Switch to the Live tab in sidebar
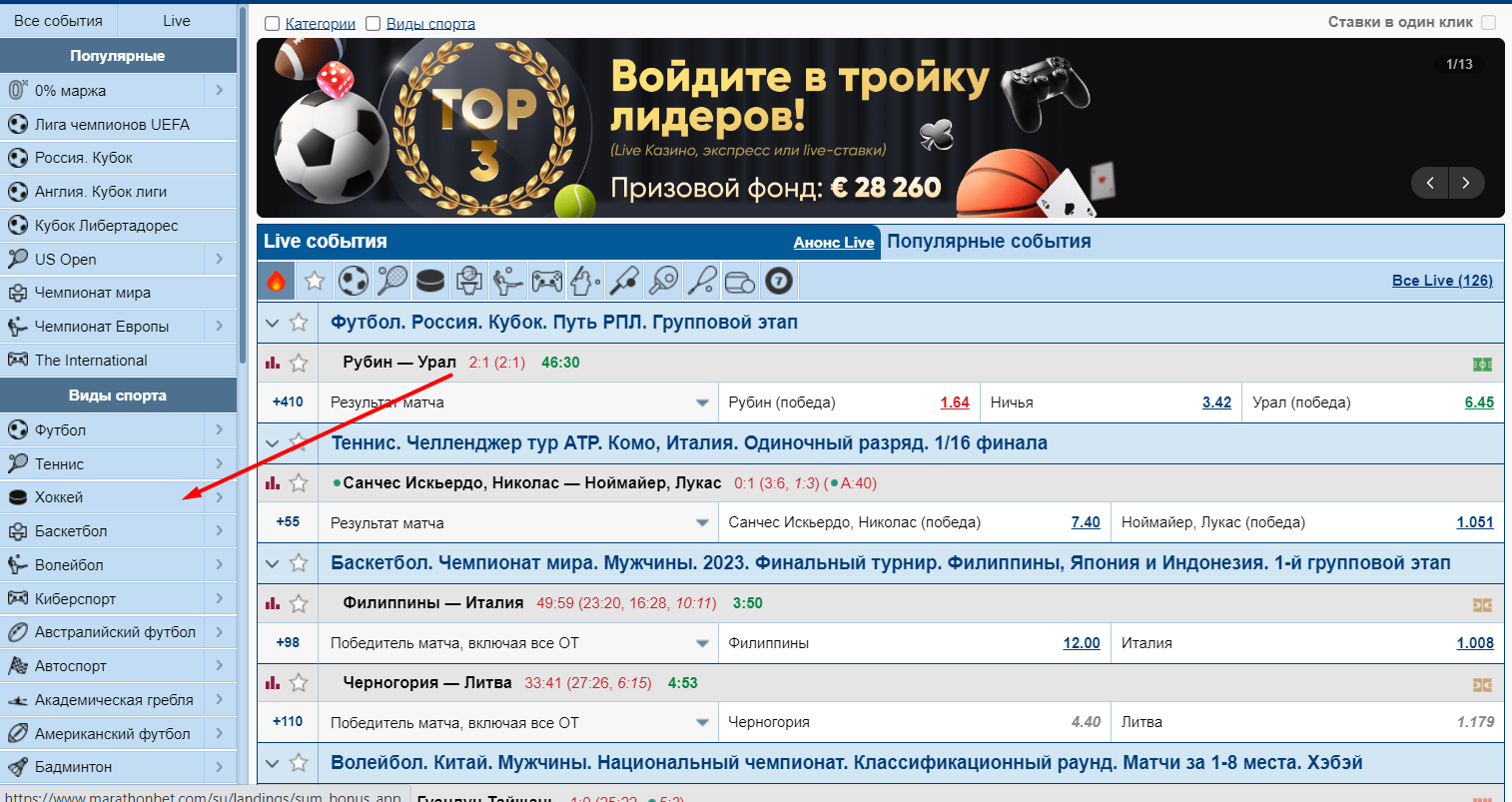 177,21
